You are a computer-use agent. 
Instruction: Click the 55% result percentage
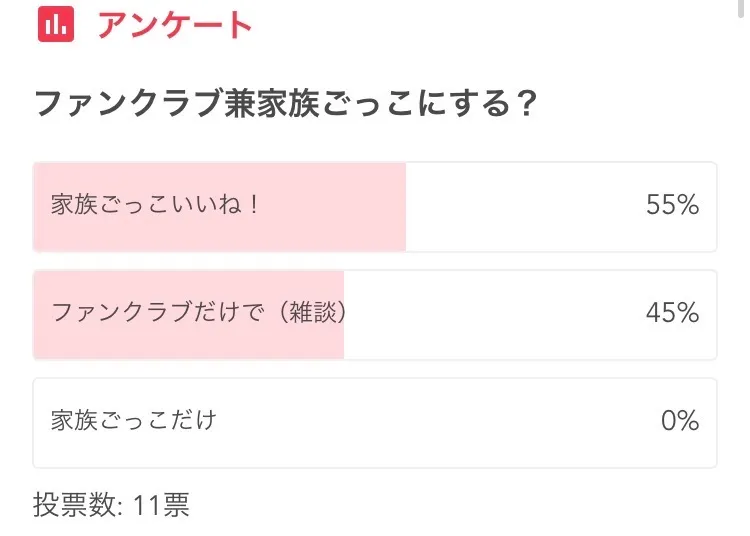(672, 206)
